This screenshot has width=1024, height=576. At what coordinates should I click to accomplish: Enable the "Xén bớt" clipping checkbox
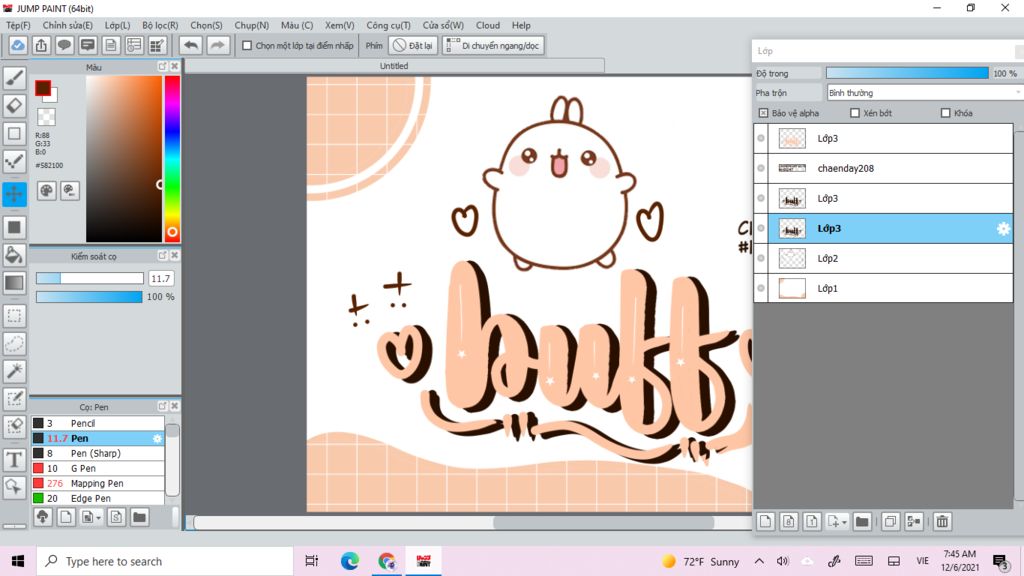(855, 113)
